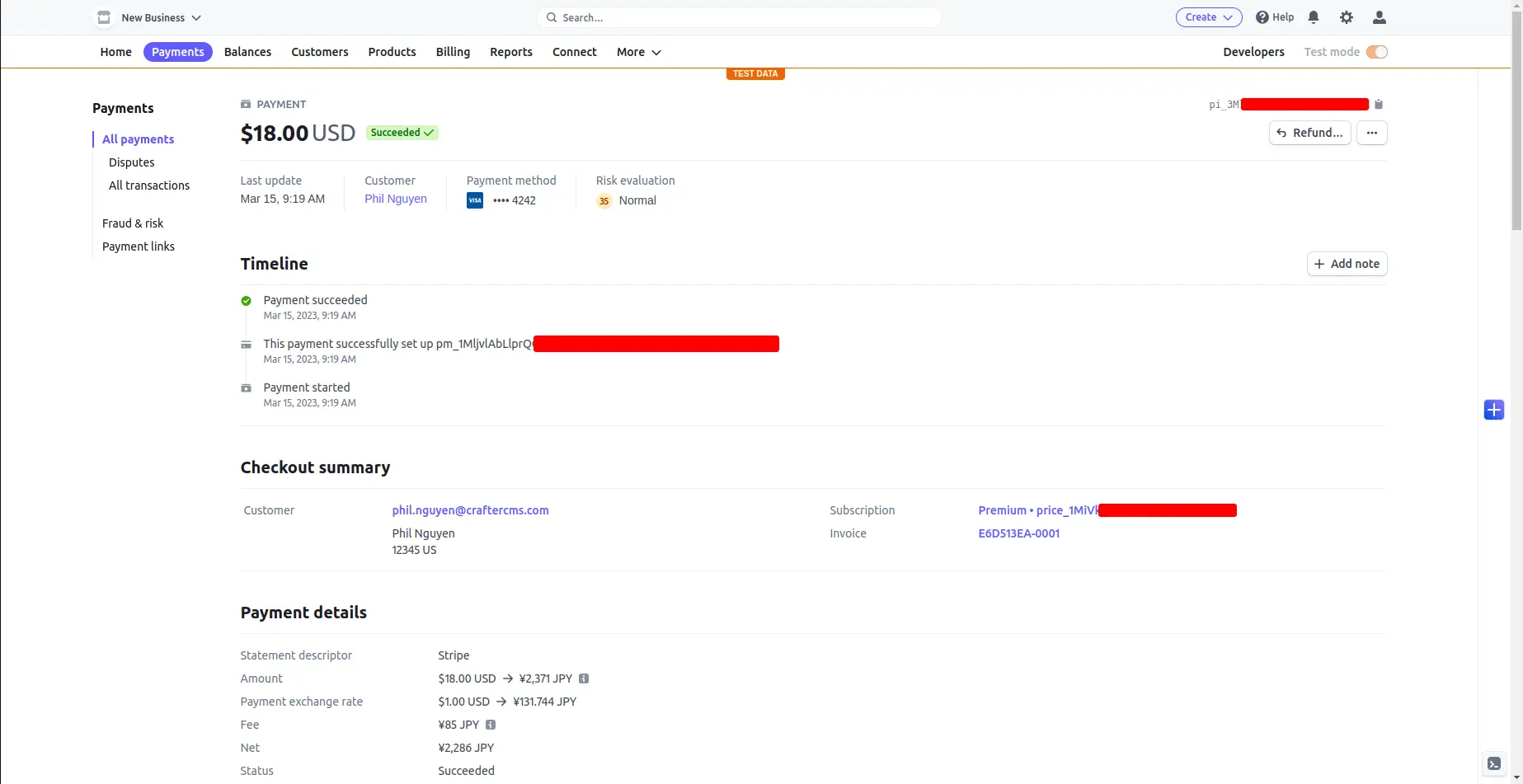
Task: Click the notifications bell icon
Action: (1314, 17)
